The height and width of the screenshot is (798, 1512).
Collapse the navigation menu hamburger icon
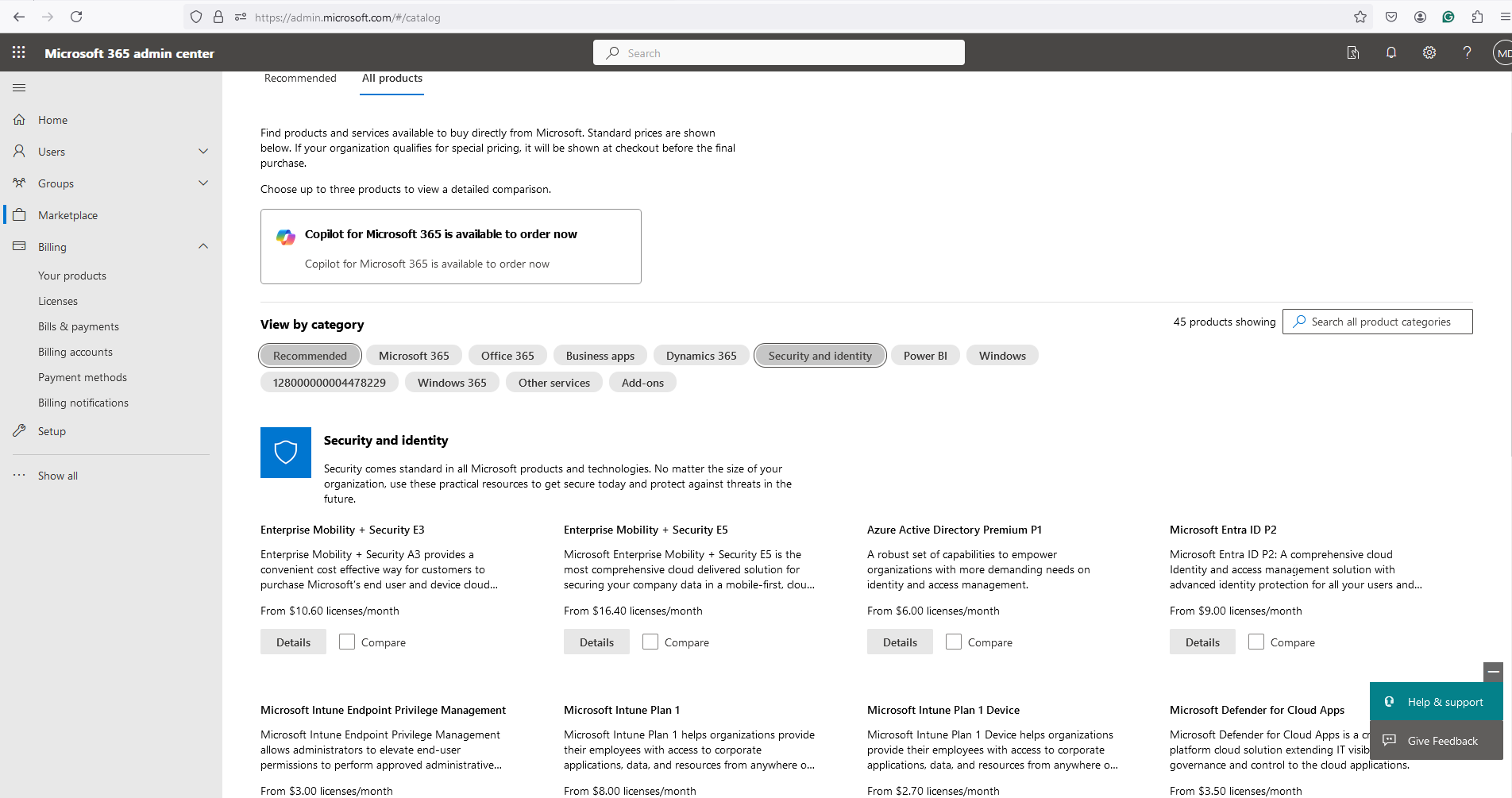point(19,87)
